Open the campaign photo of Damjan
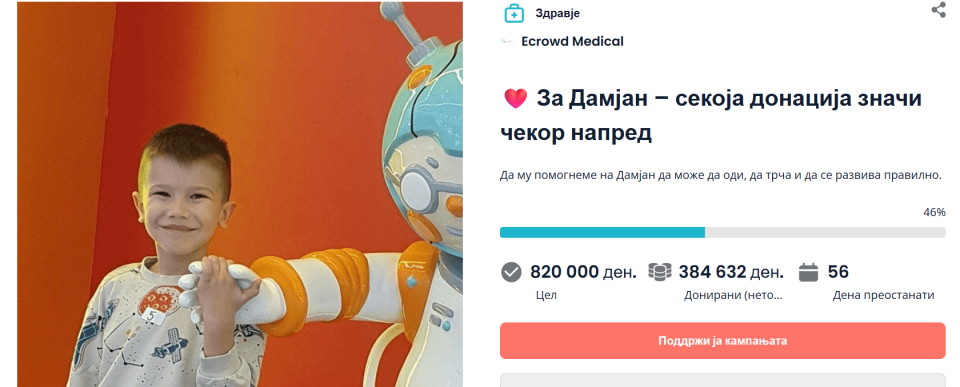 click(240, 194)
